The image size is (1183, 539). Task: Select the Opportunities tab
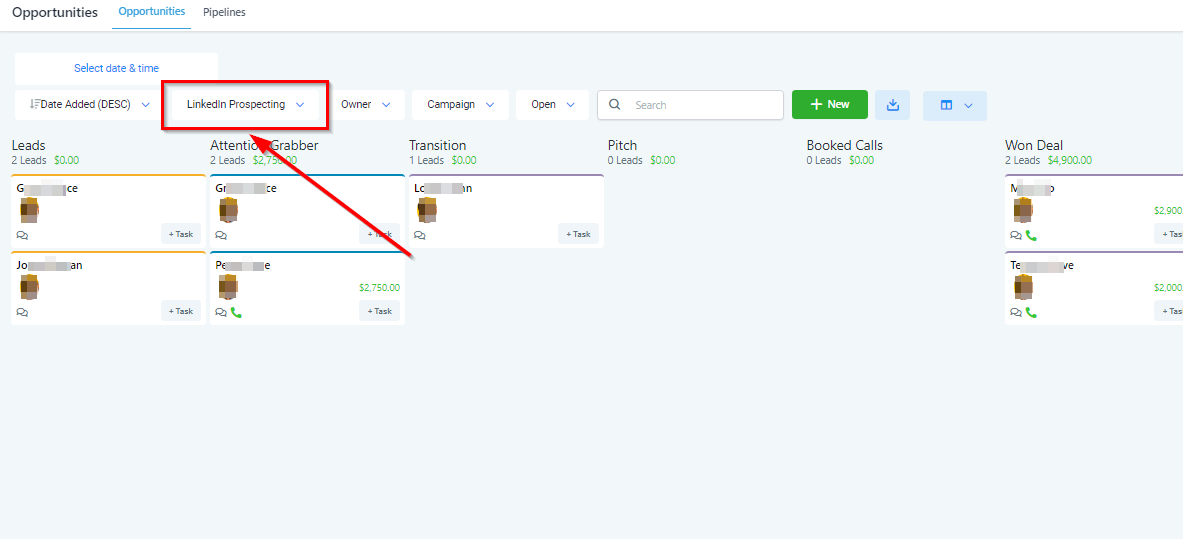[x=151, y=12]
